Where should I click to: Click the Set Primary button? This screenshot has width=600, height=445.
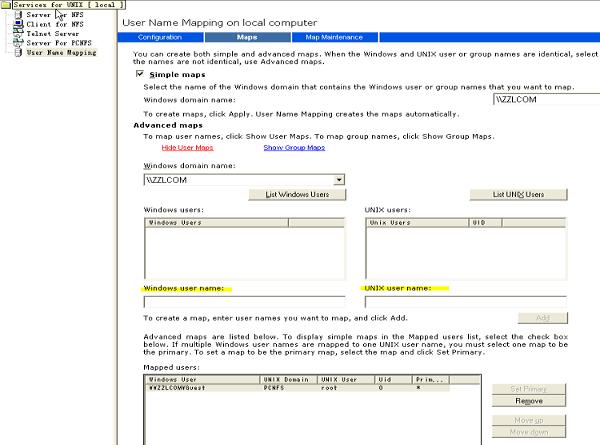(528, 389)
